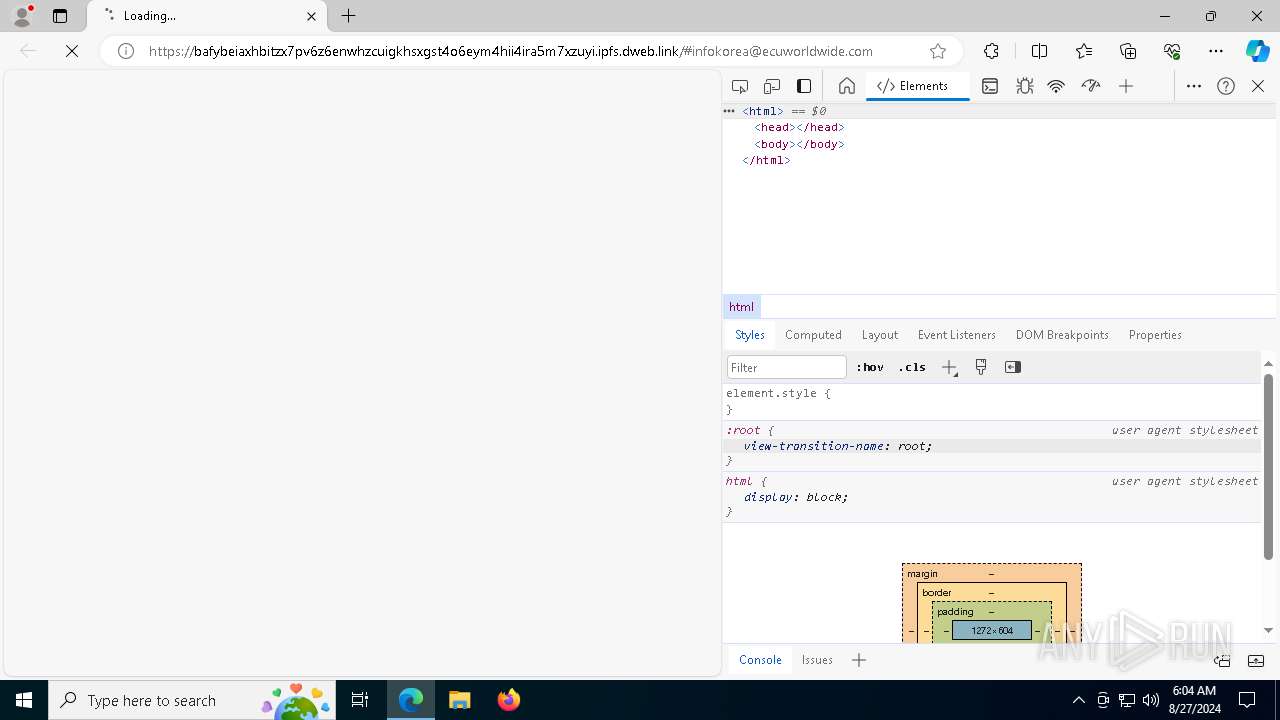Open the DevTools Welcome home icon

pos(846,86)
